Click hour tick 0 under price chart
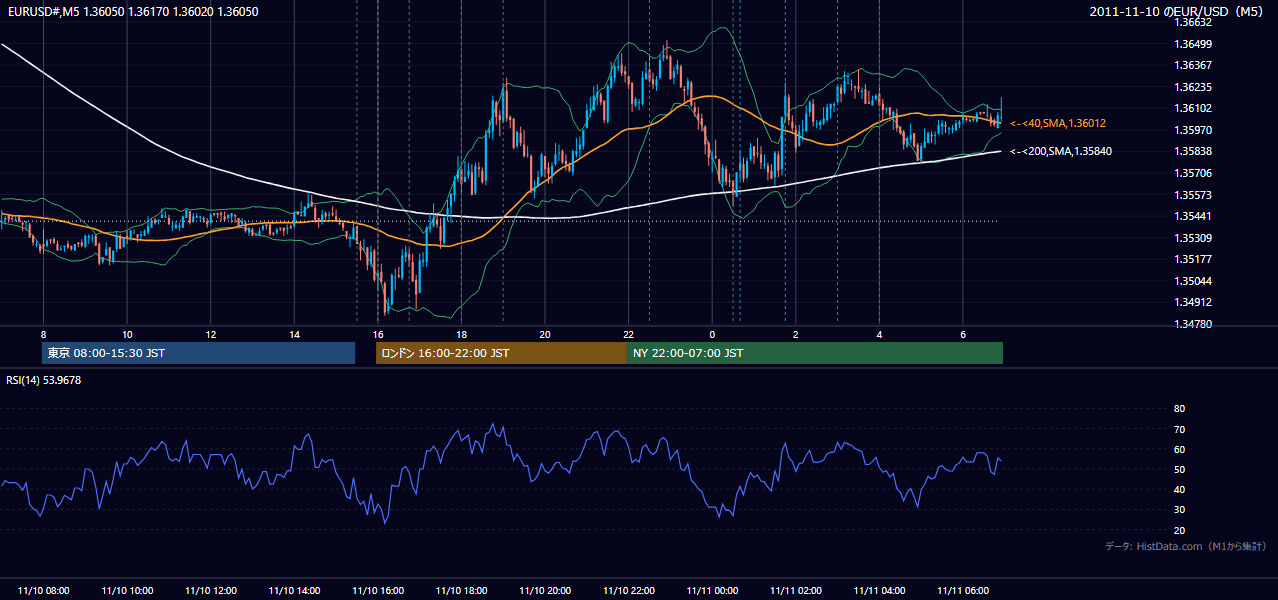The height and width of the screenshot is (600, 1278). tap(712, 334)
